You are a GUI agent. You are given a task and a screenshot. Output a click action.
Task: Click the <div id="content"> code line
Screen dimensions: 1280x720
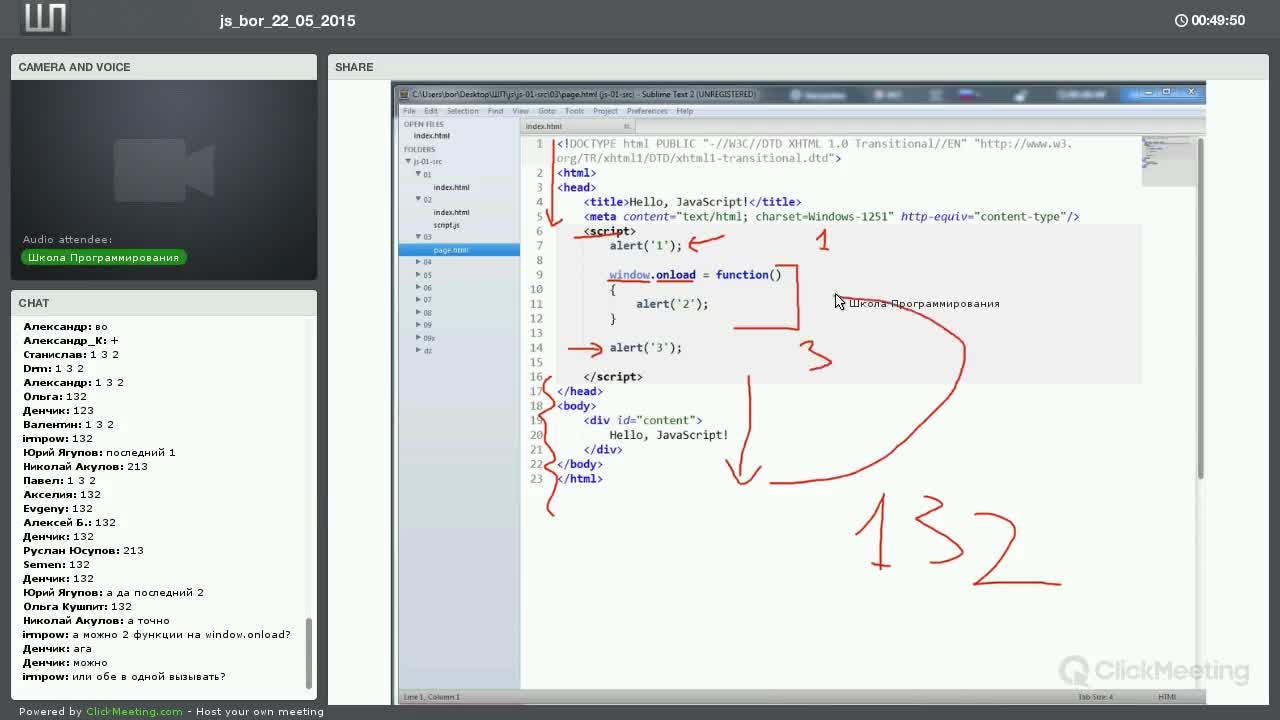(643, 421)
